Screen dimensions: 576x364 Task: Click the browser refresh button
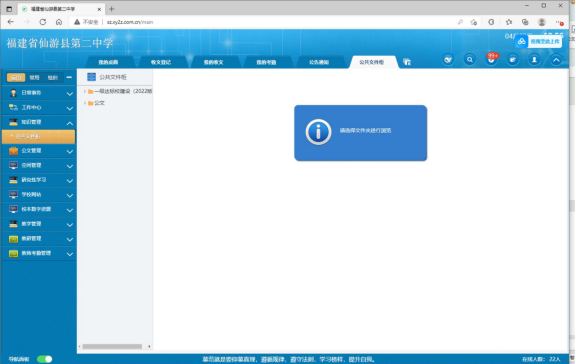click(43, 22)
